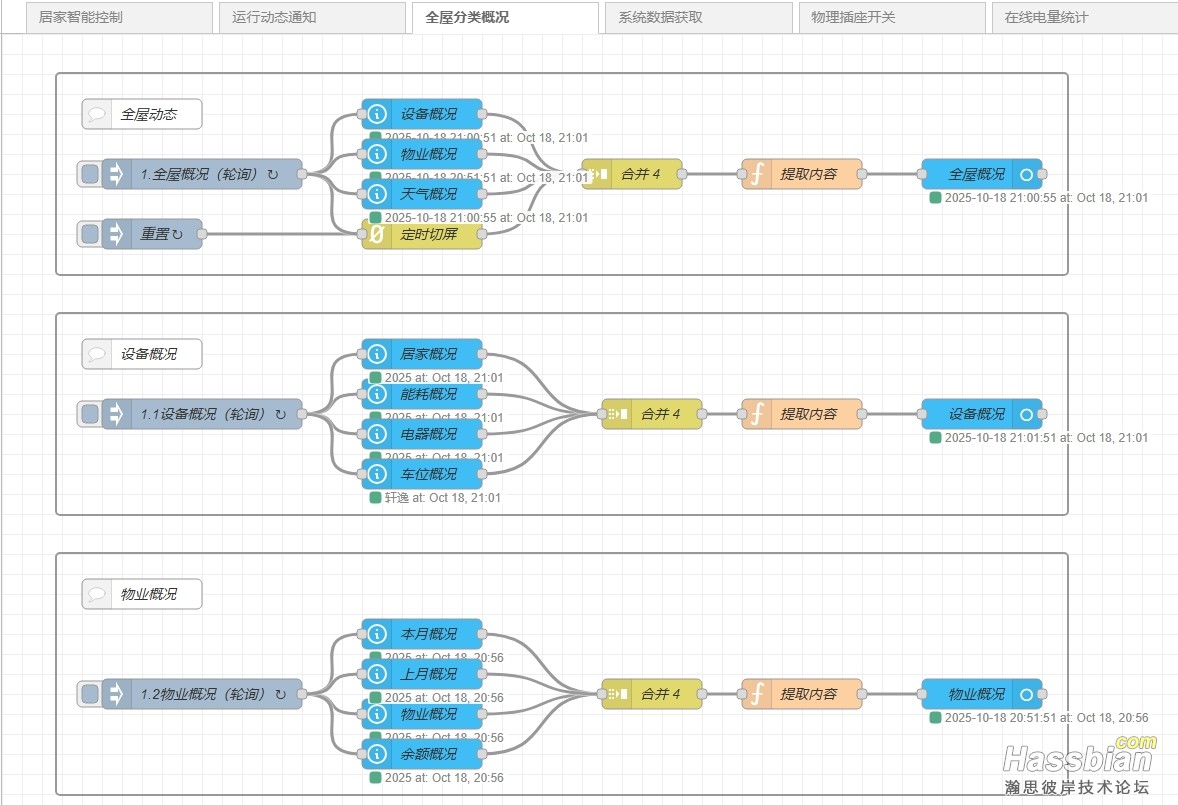Click the function icon on first 提取内容 node

pyautogui.click(x=757, y=174)
